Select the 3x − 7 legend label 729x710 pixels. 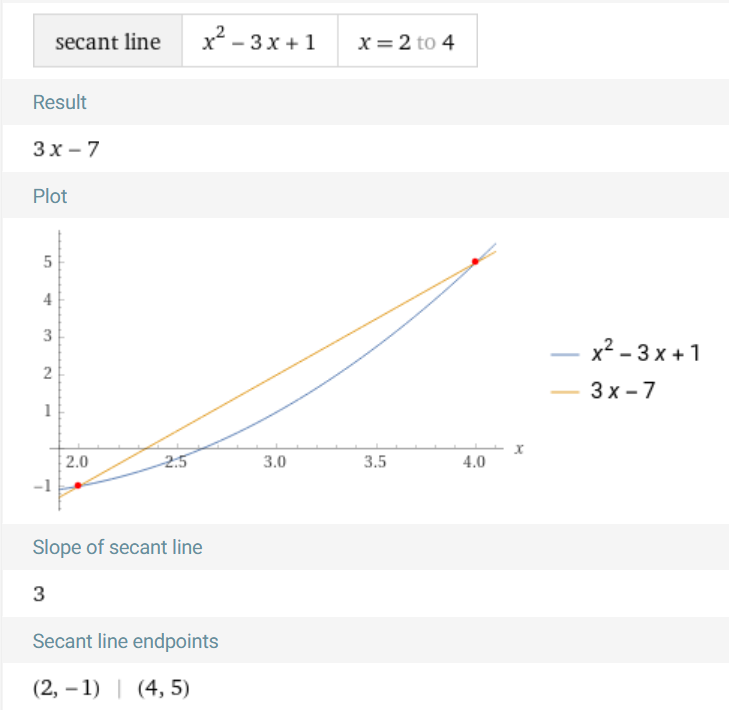[623, 390]
